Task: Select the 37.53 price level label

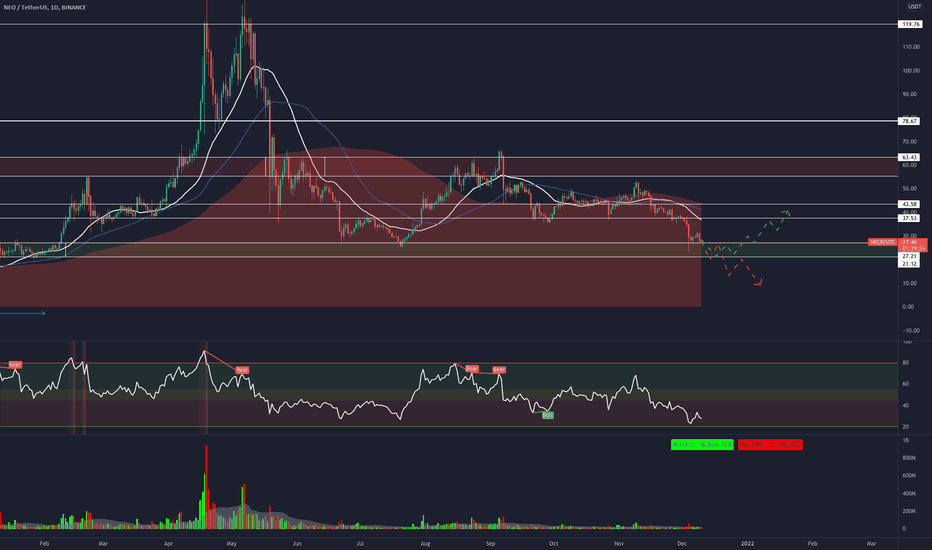Action: click(909, 218)
